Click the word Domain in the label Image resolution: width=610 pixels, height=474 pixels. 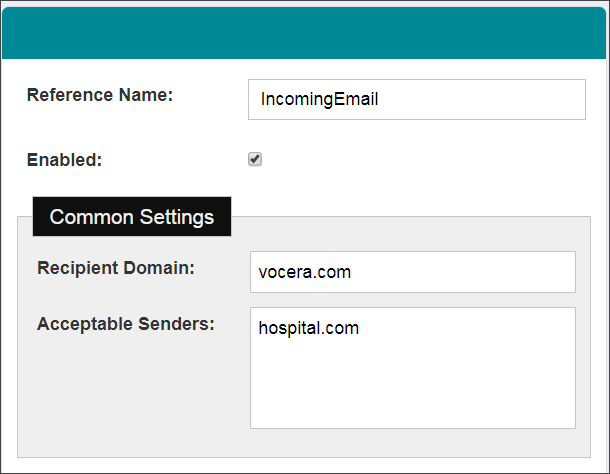click(x=163, y=268)
